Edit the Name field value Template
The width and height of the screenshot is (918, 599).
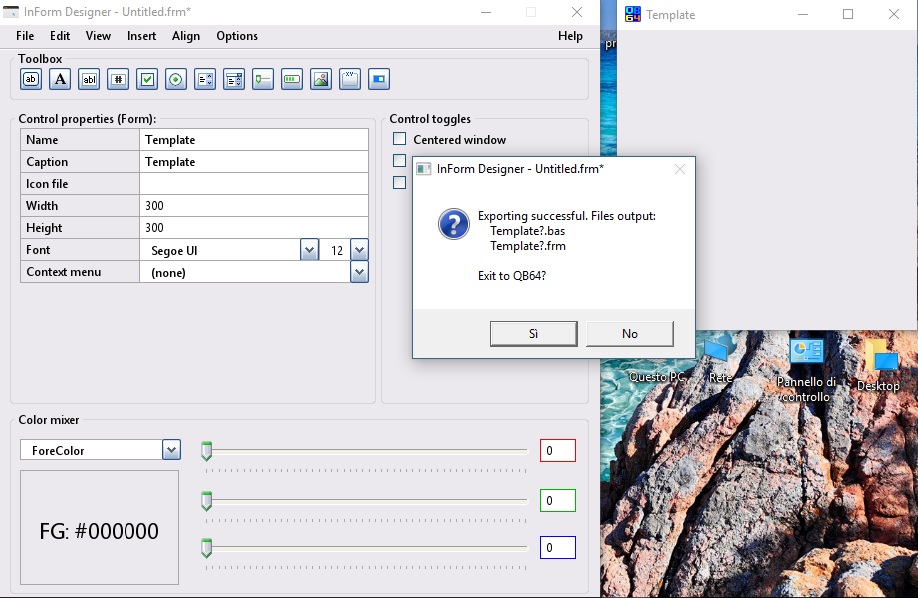pyautogui.click(x=254, y=140)
